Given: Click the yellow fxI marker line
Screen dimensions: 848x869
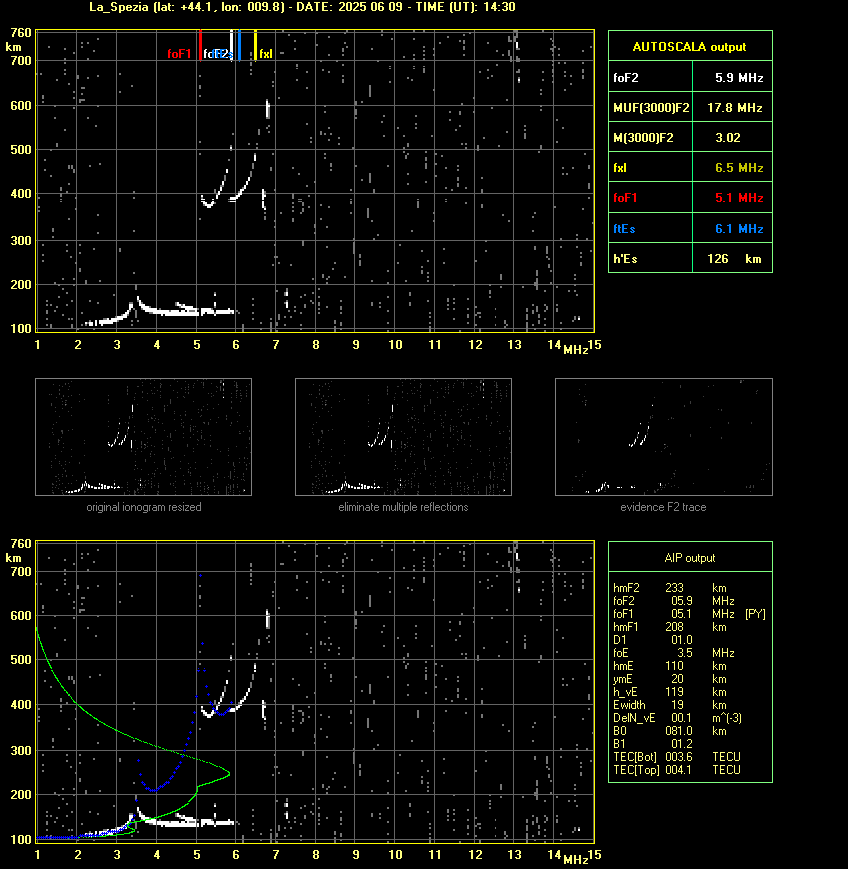Looking at the screenshot, I should pyautogui.click(x=256, y=45).
